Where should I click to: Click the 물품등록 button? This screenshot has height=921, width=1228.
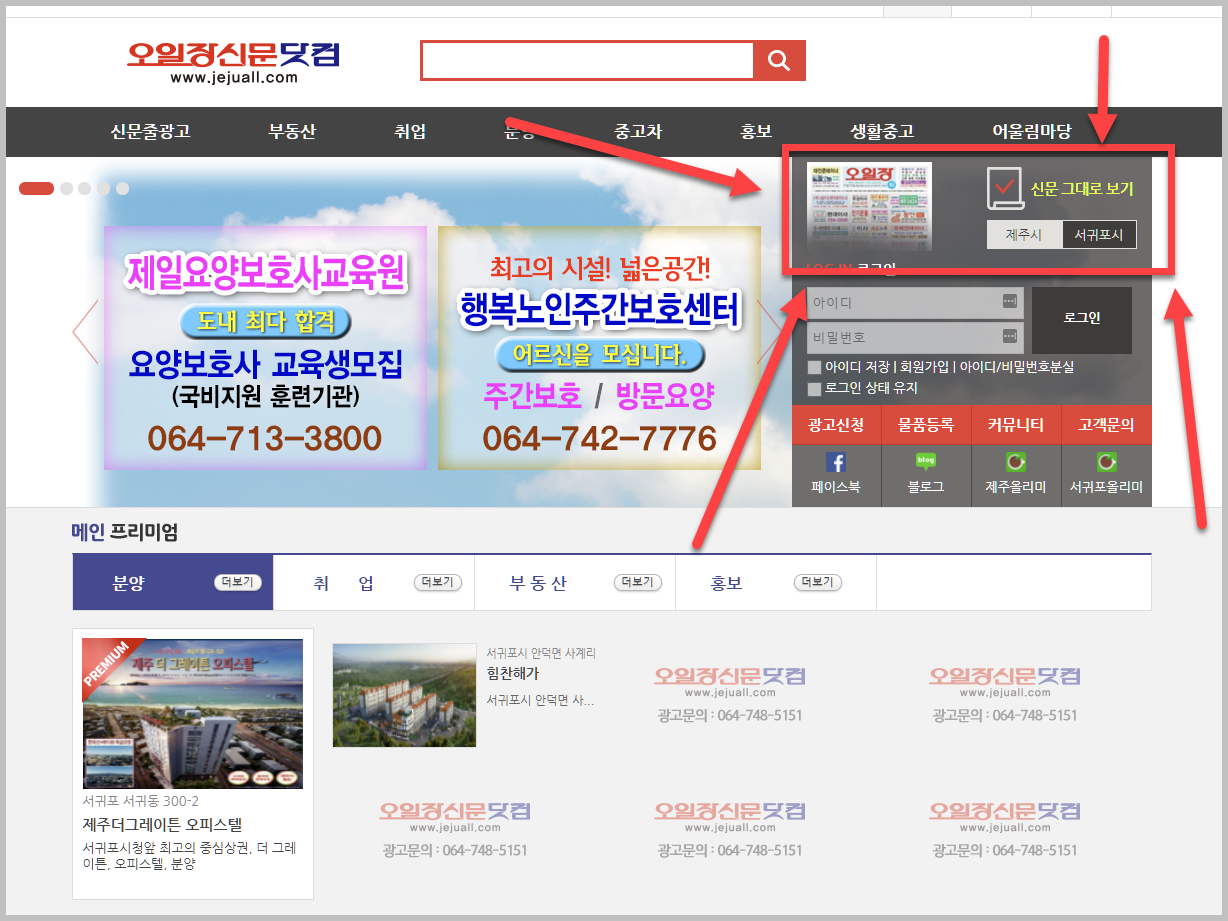tap(926, 425)
